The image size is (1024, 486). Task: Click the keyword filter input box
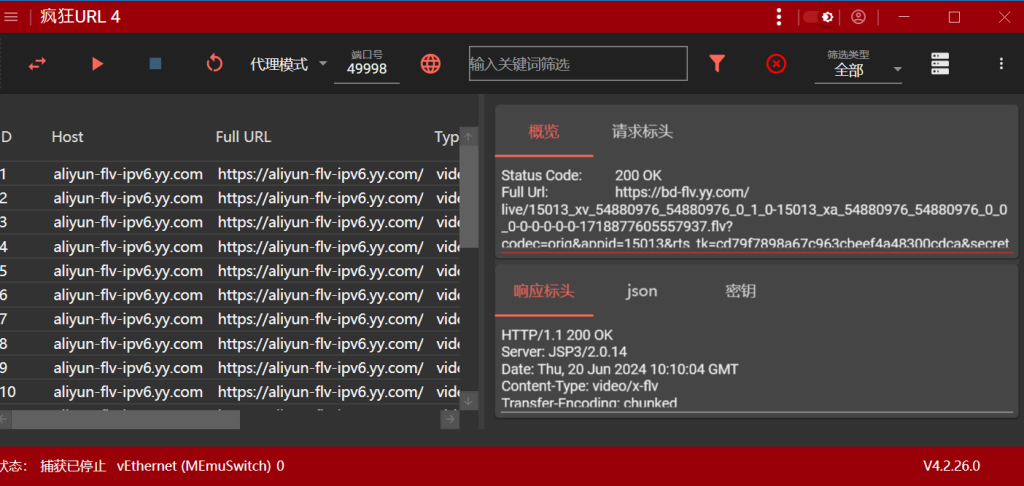click(x=578, y=63)
